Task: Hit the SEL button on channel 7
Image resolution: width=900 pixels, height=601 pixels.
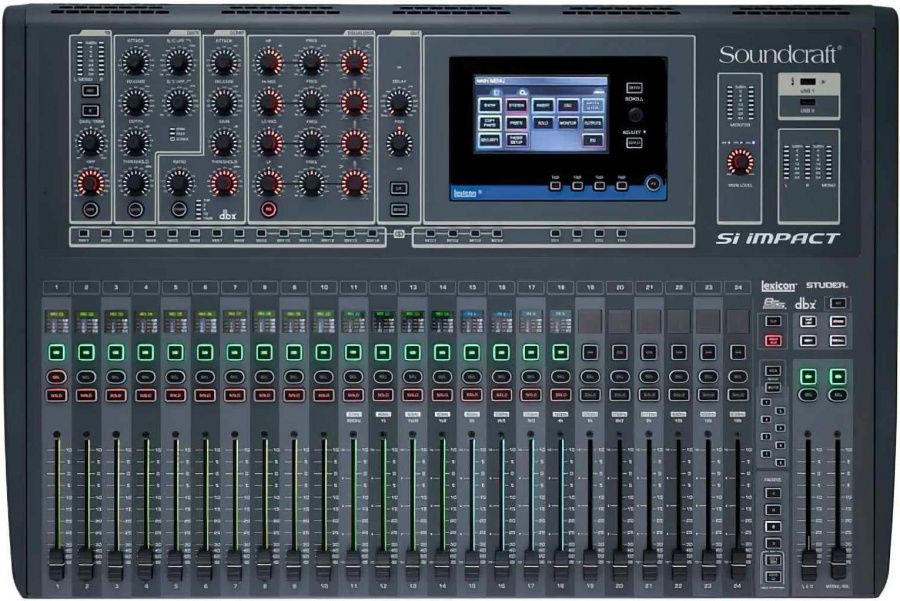Action: coord(234,377)
